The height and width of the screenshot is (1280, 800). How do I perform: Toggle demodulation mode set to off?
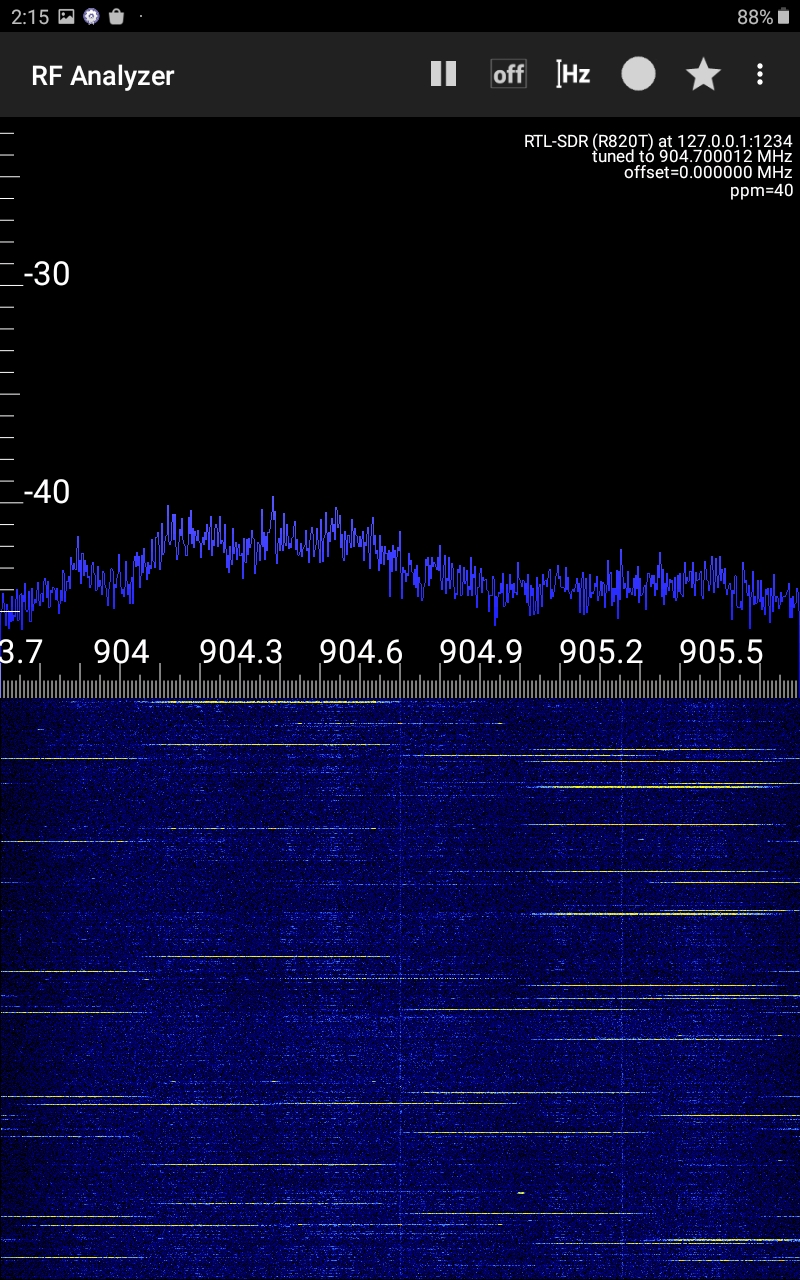(508, 74)
